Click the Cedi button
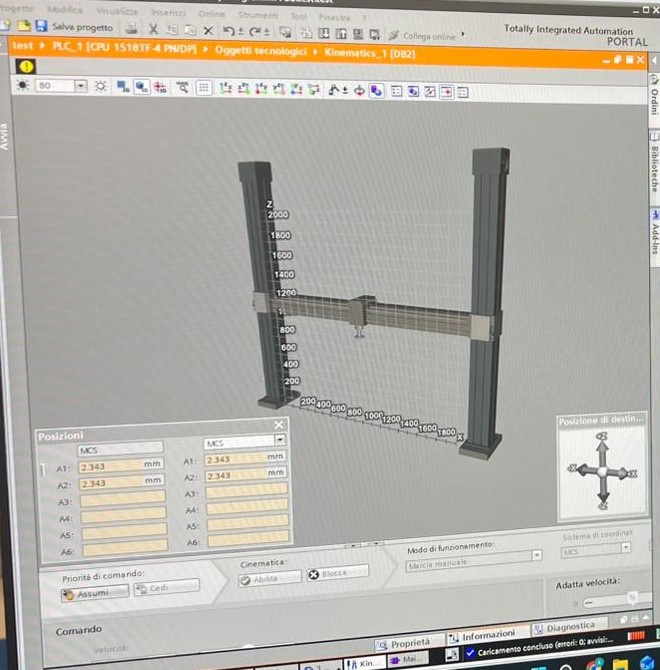 [166, 588]
